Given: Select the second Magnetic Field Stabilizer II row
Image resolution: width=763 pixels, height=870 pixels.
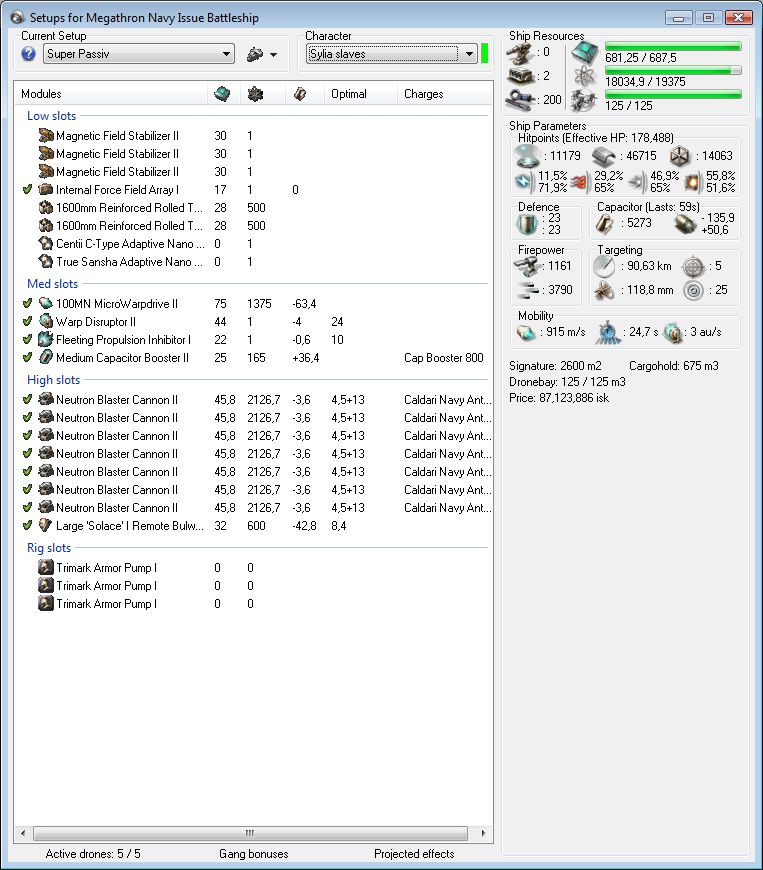Looking at the screenshot, I should 254,154.
